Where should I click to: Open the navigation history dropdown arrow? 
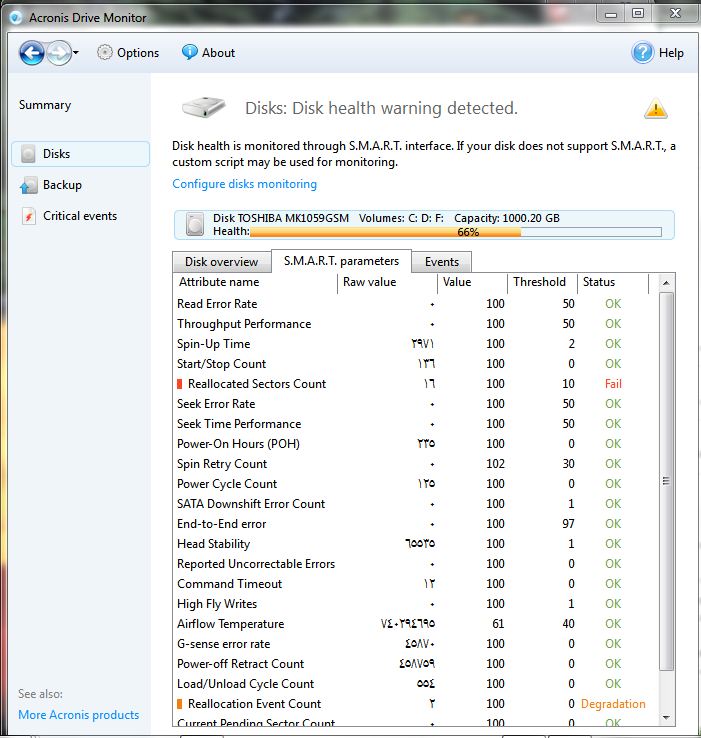click(x=76, y=53)
